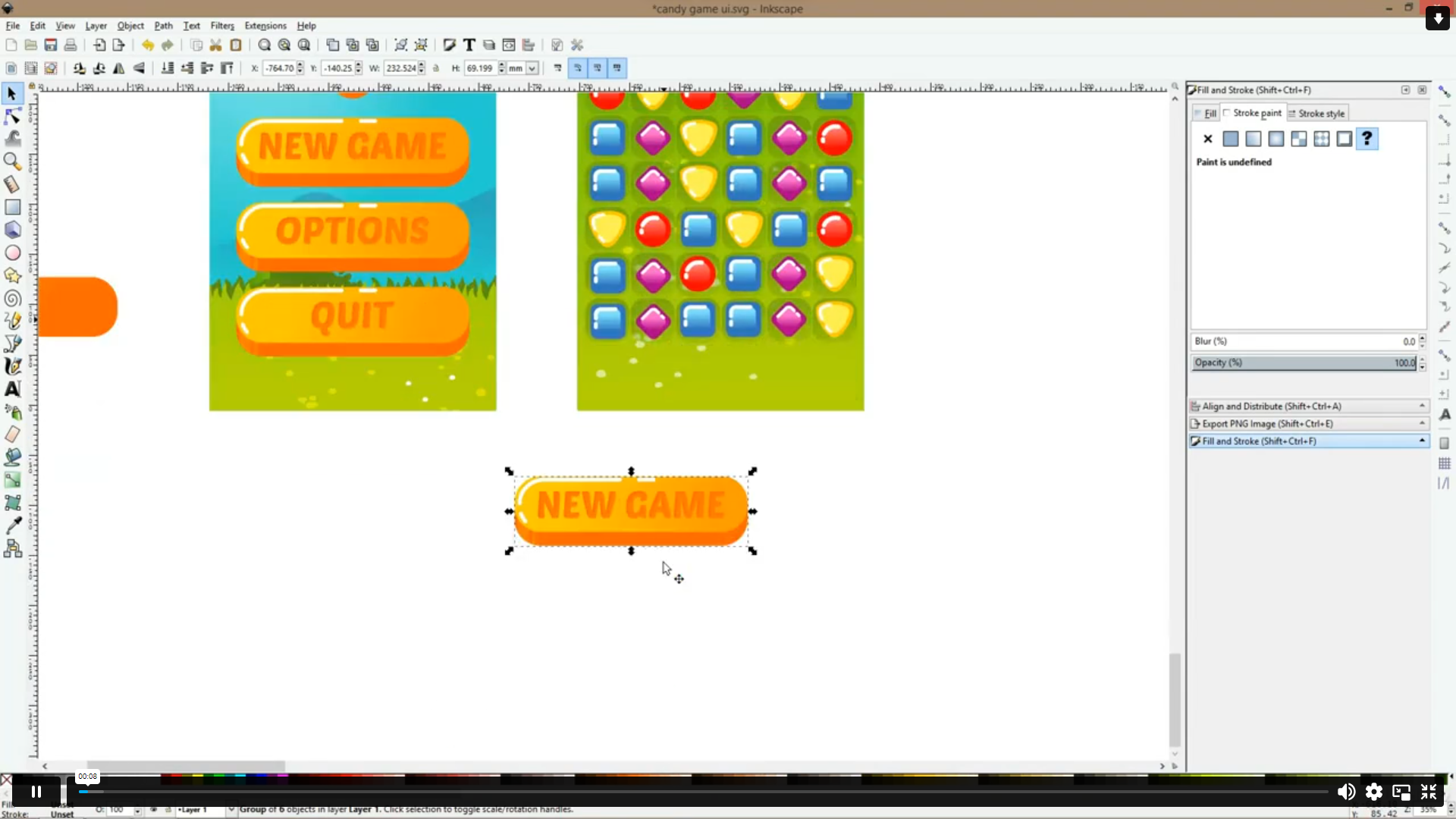Click the X to remove stroke paint
Image resolution: width=1456 pixels, height=819 pixels.
click(1207, 139)
